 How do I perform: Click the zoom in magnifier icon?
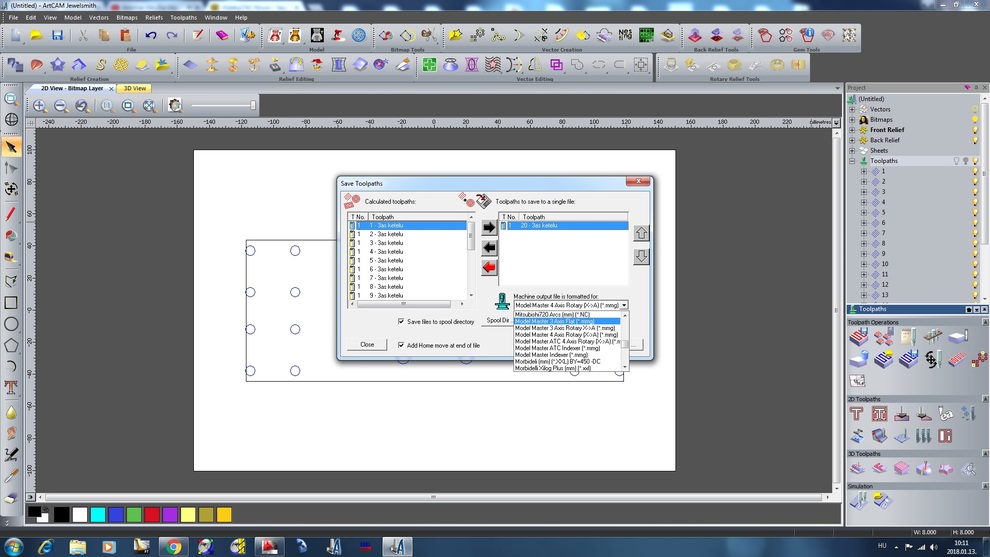tap(40, 106)
